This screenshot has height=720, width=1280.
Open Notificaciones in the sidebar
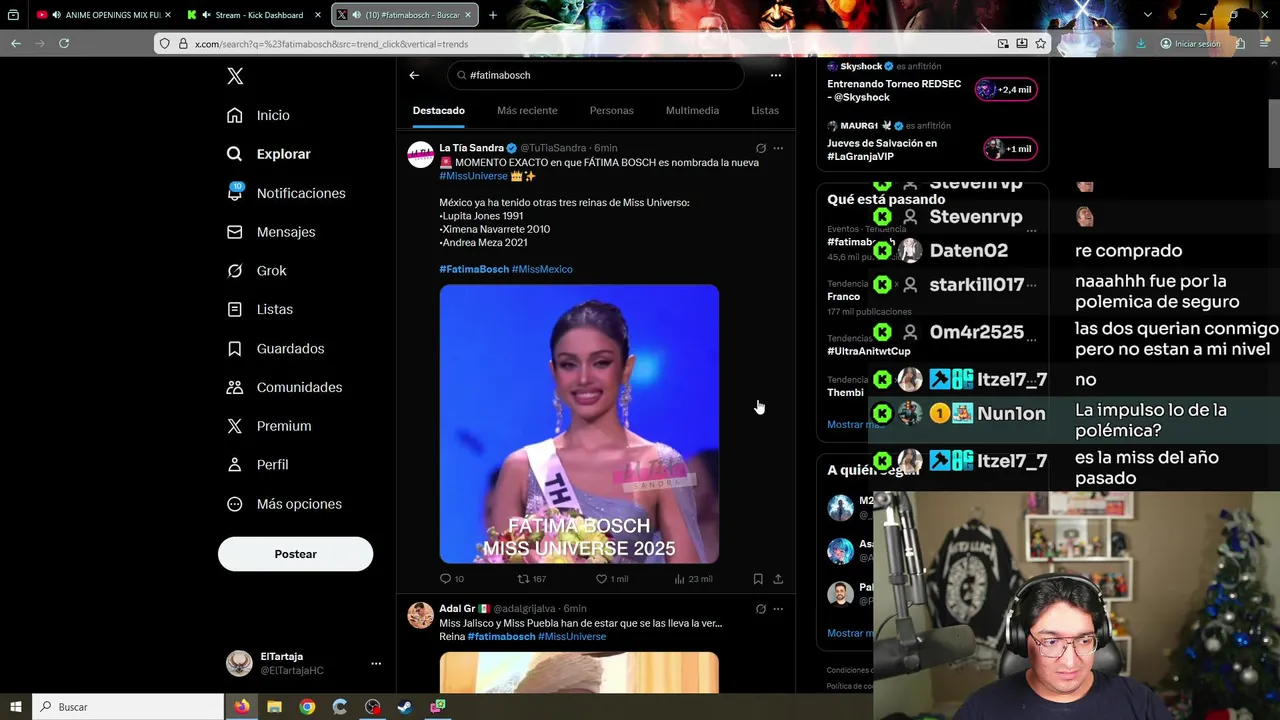click(285, 193)
